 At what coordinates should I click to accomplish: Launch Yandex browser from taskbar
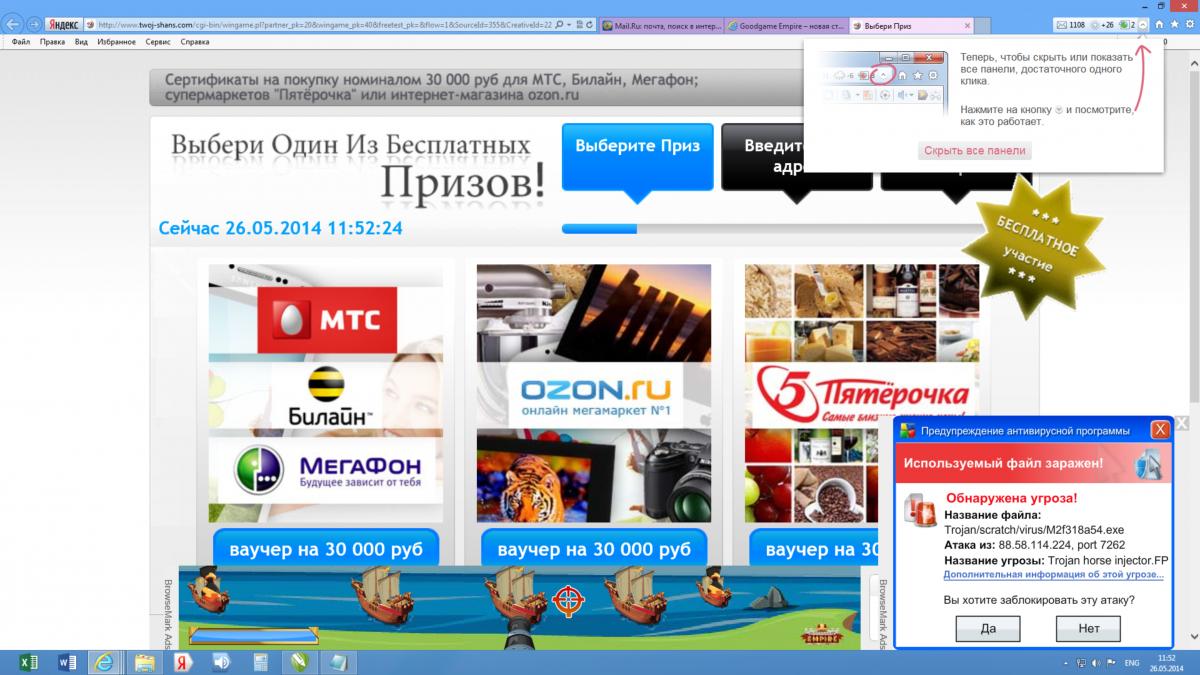pos(183,662)
